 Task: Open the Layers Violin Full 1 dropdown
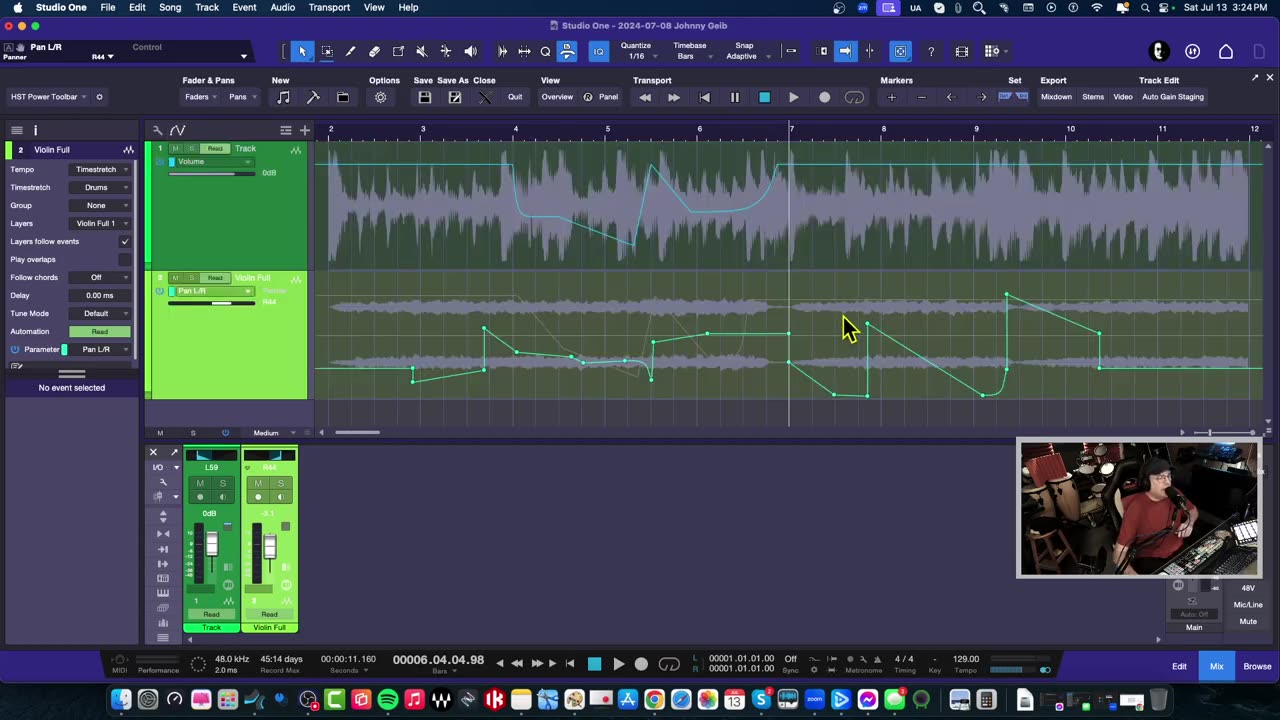[100, 223]
